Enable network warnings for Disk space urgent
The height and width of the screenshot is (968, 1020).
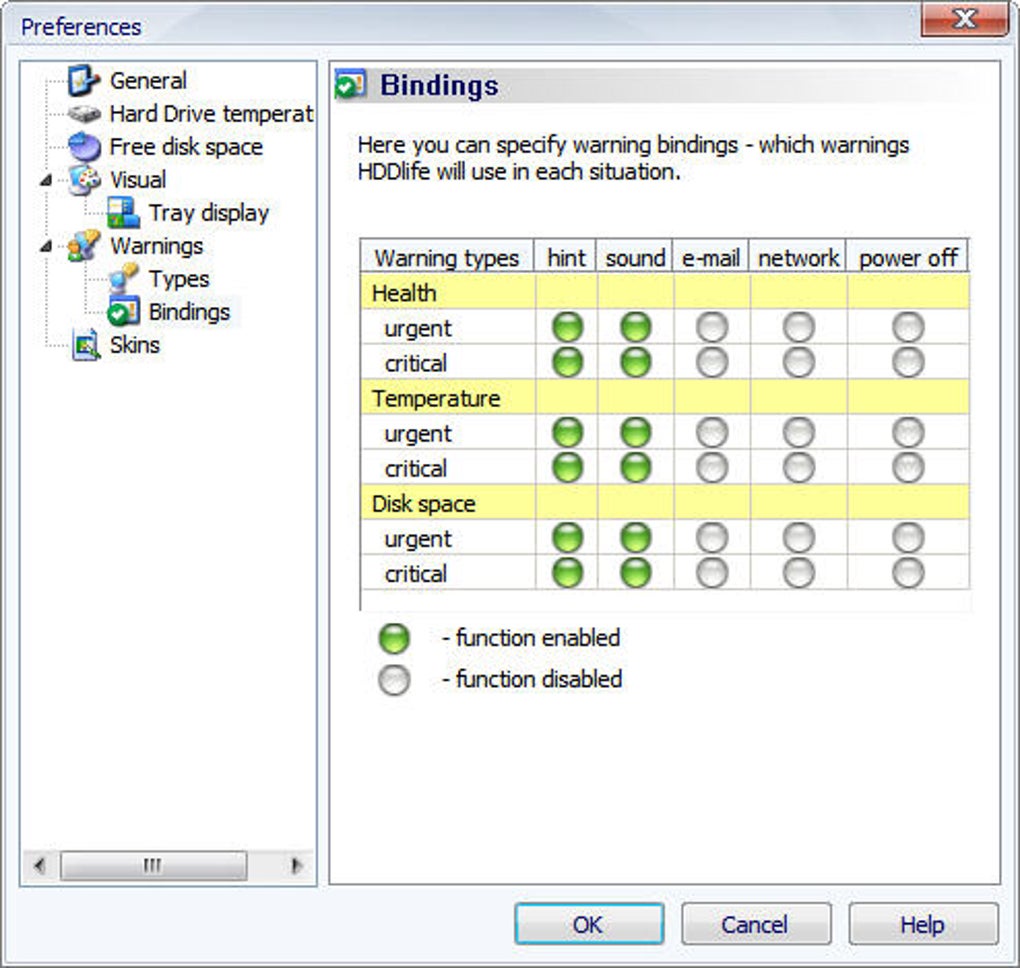(797, 538)
